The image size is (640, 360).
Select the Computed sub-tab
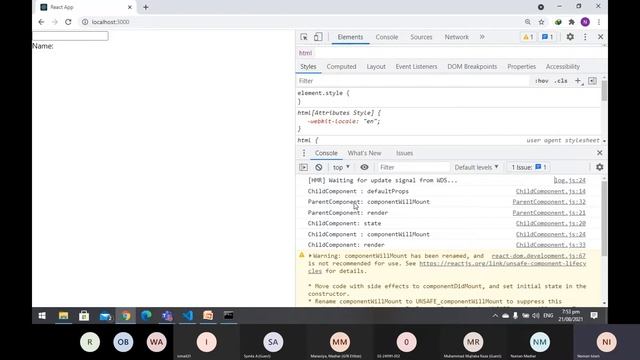[x=341, y=67]
